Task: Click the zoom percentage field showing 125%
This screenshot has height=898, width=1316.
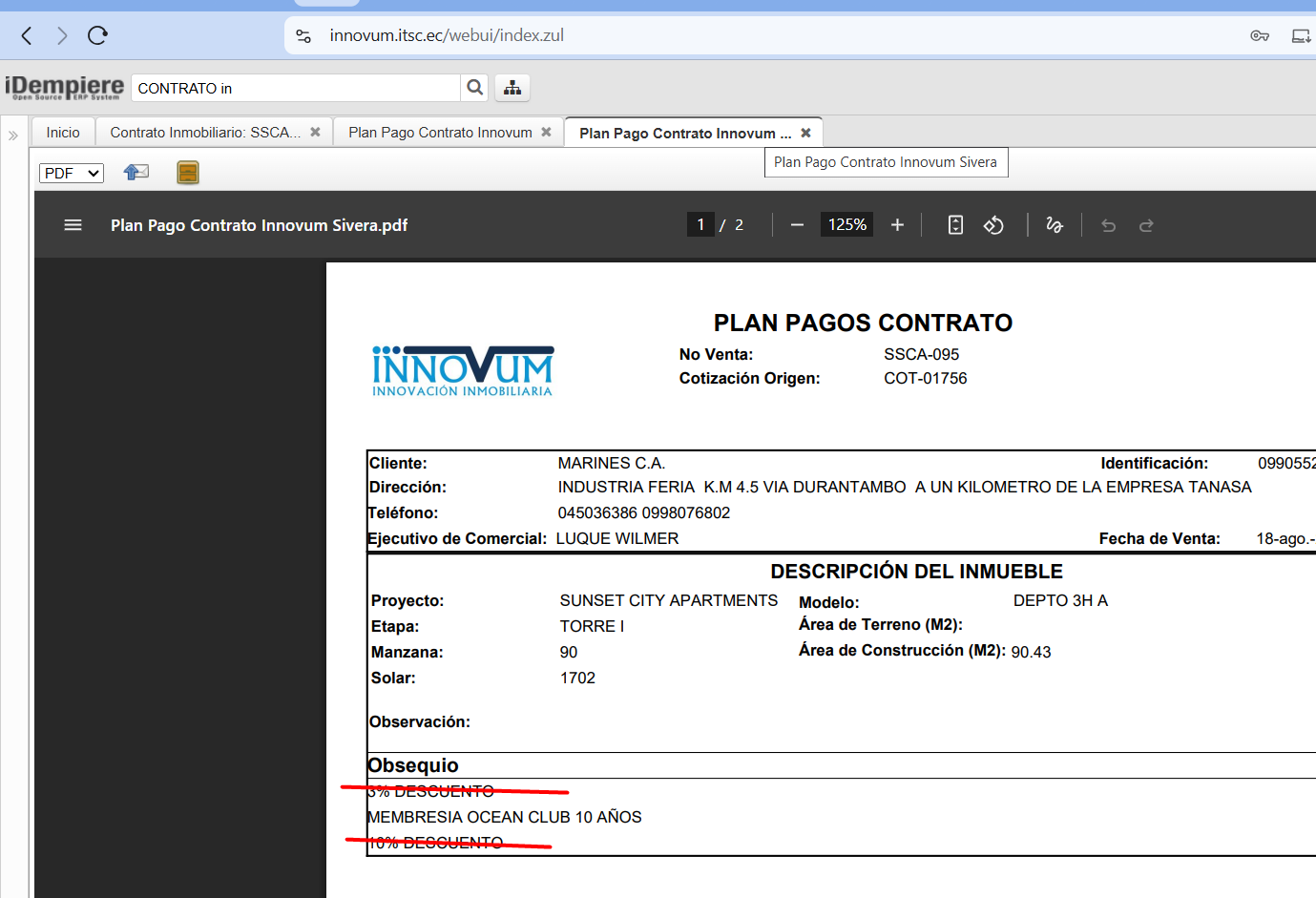Action: [846, 225]
